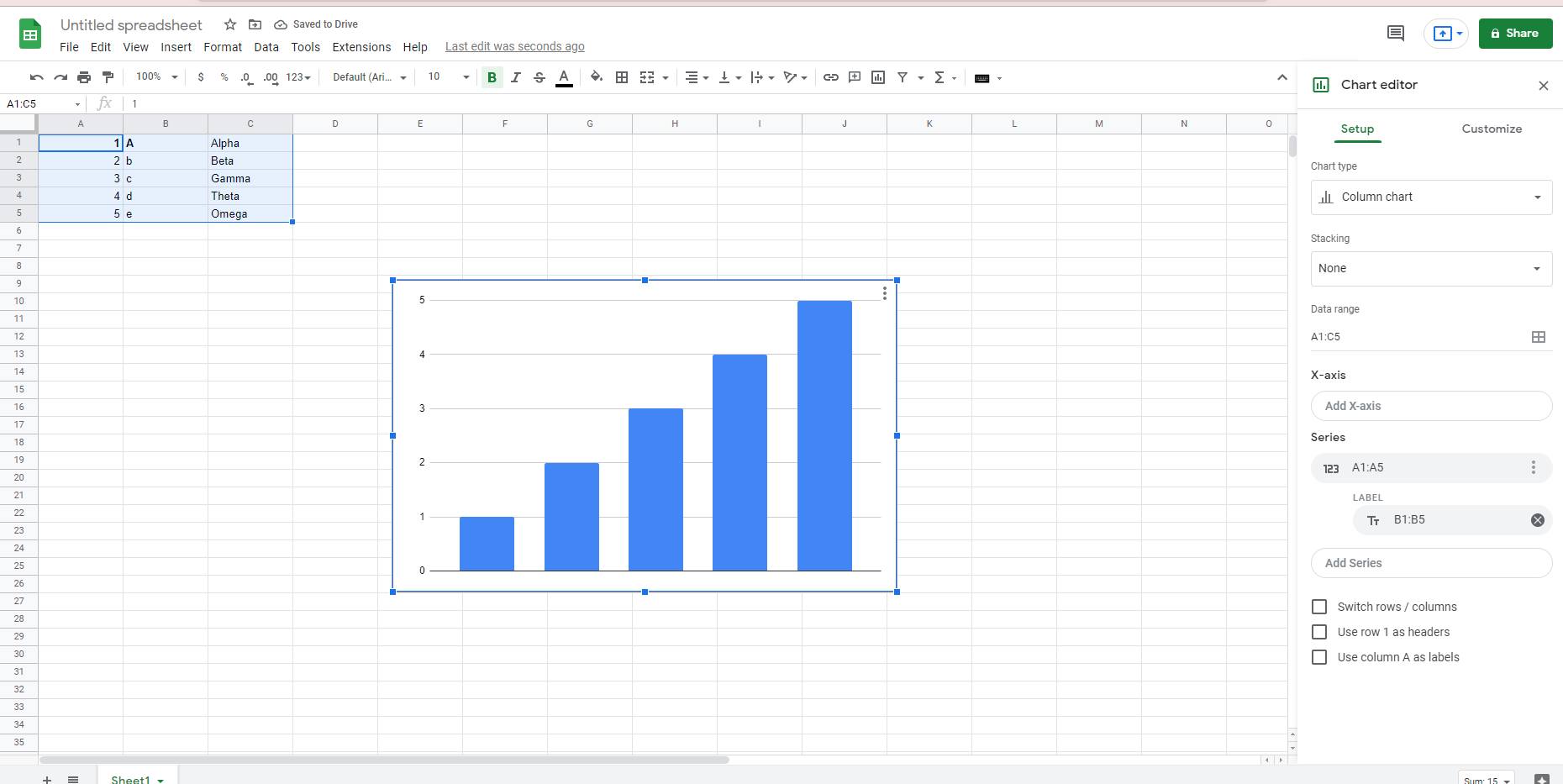Open the fill color picker
The image size is (1563, 784).
coord(596,77)
